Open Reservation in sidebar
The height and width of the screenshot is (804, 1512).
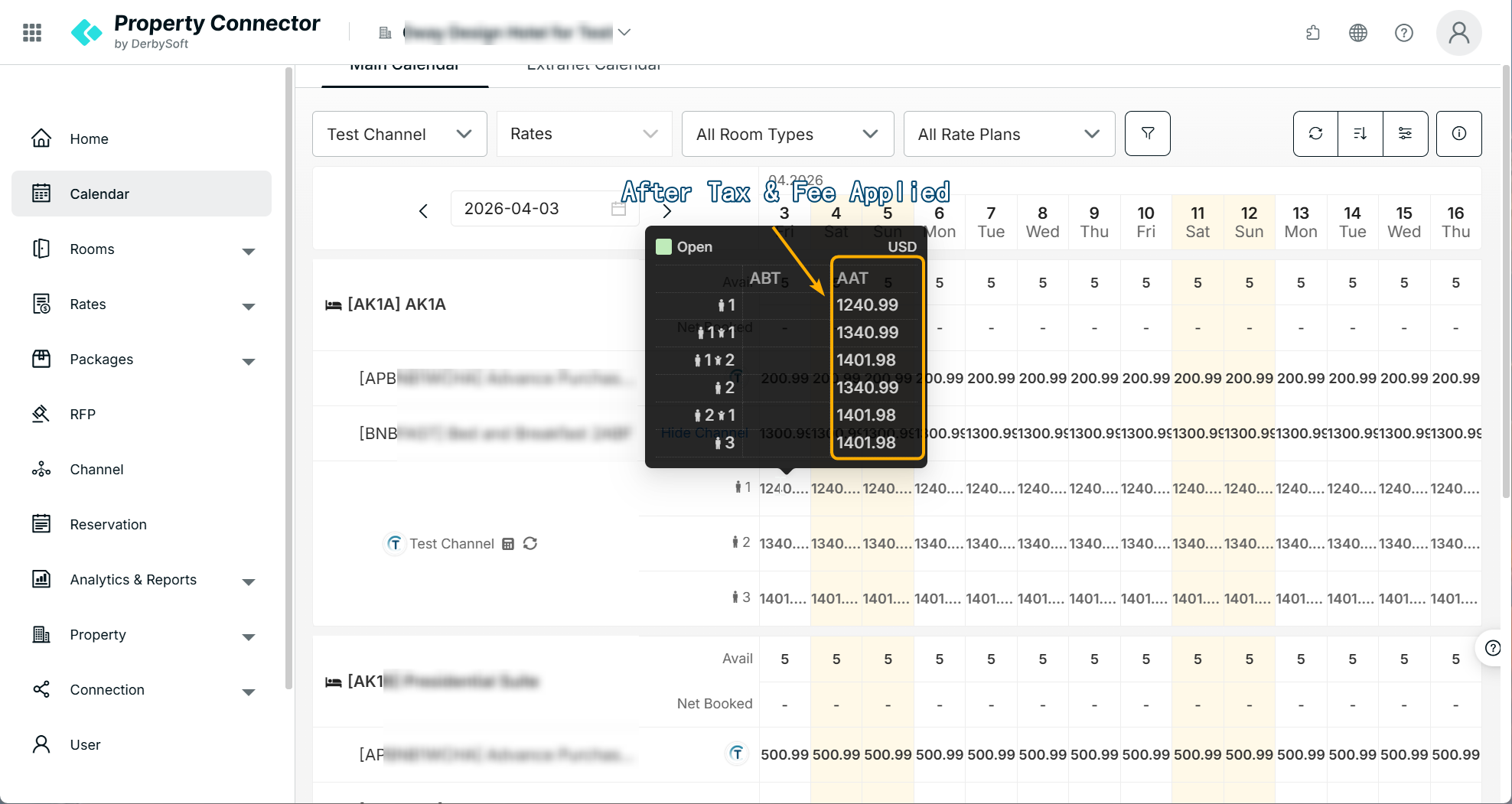(142, 524)
